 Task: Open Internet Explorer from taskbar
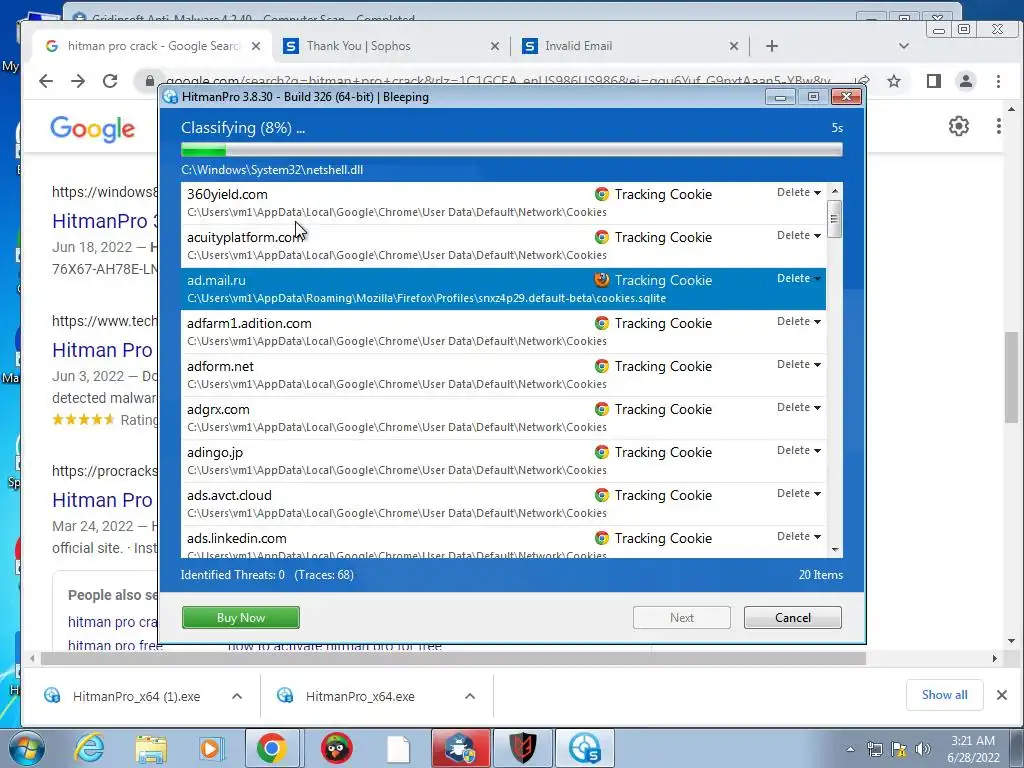(x=89, y=748)
